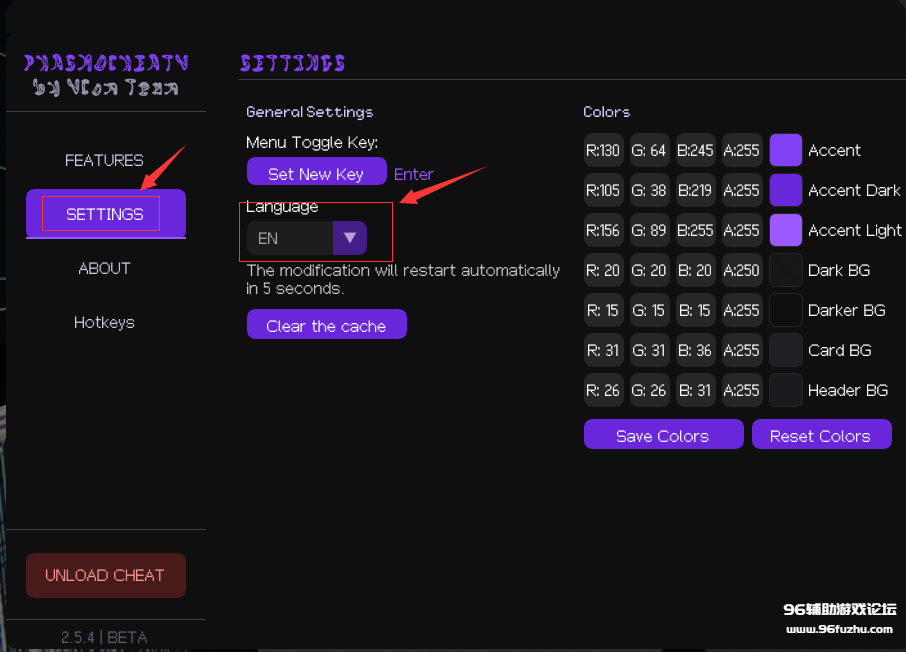Click the UNLOAD CHEAT button
Viewport: 906px width, 652px height.
(105, 575)
